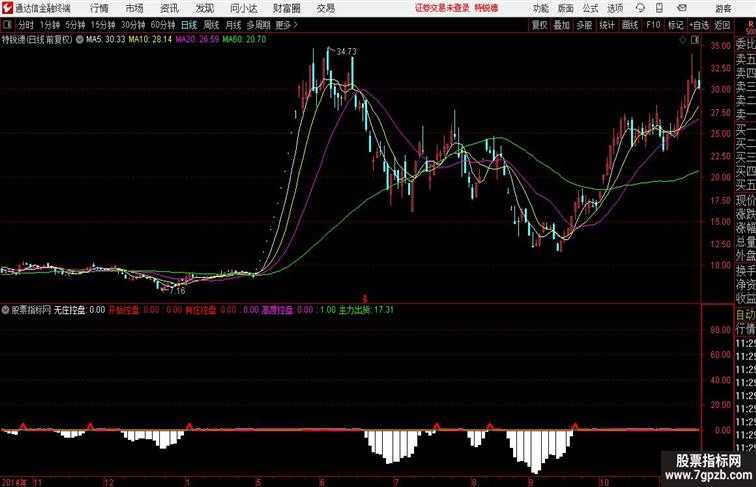Viewport: 756px width, 487px height.
Task: Click the 通达信 red logo icon
Action: [7, 8]
